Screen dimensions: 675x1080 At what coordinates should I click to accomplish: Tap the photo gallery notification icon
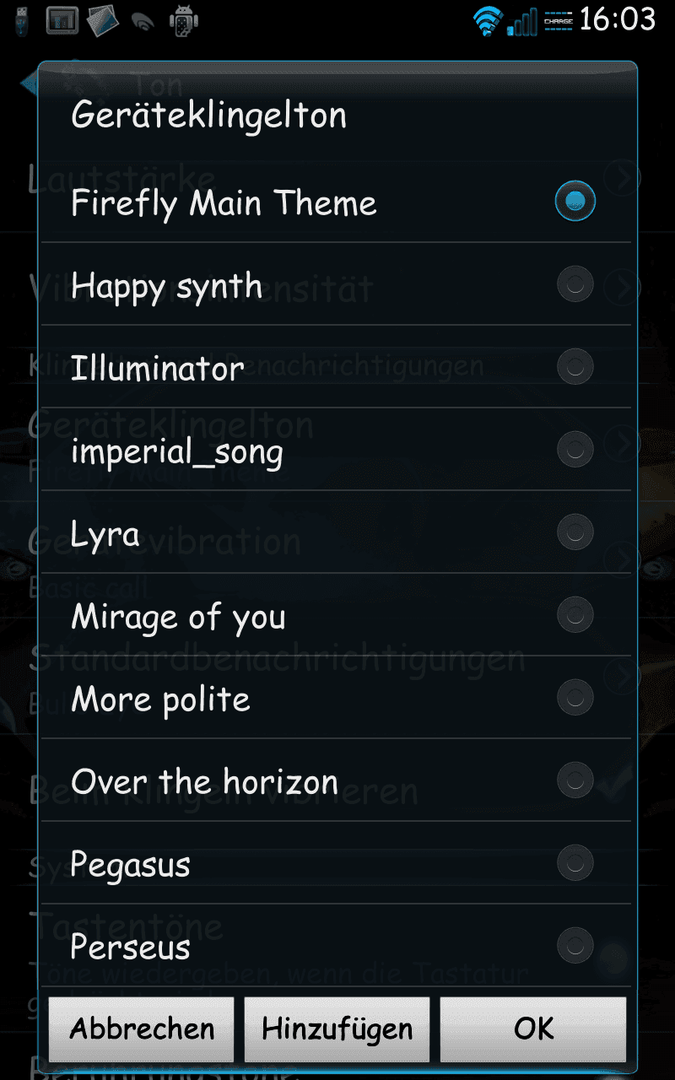click(x=103, y=21)
